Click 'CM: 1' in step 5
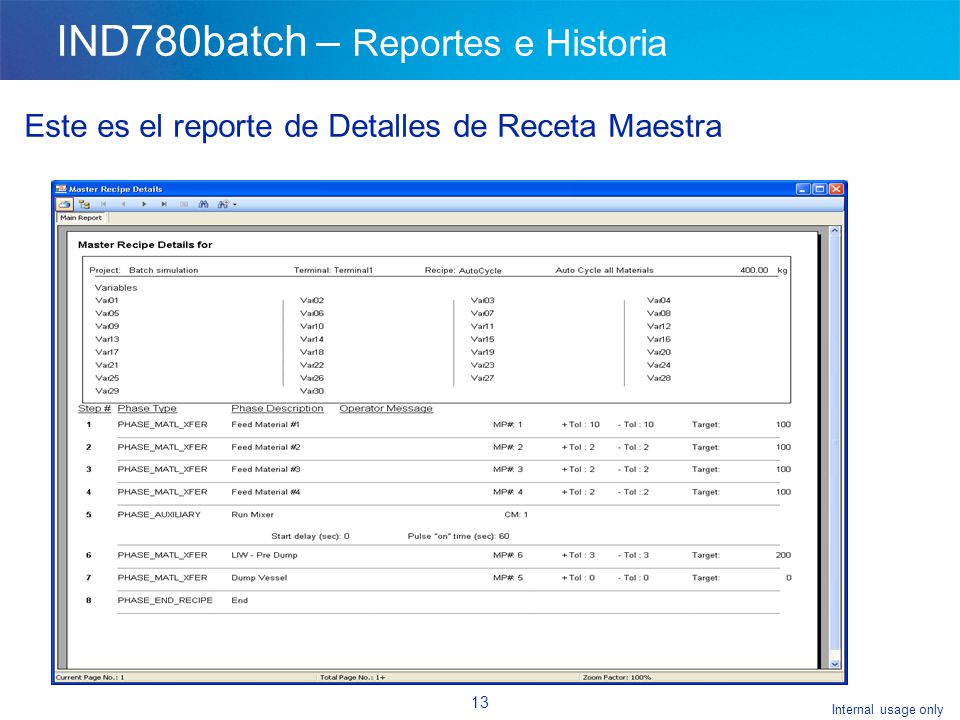Viewport: 960px width, 720px height. [x=516, y=514]
